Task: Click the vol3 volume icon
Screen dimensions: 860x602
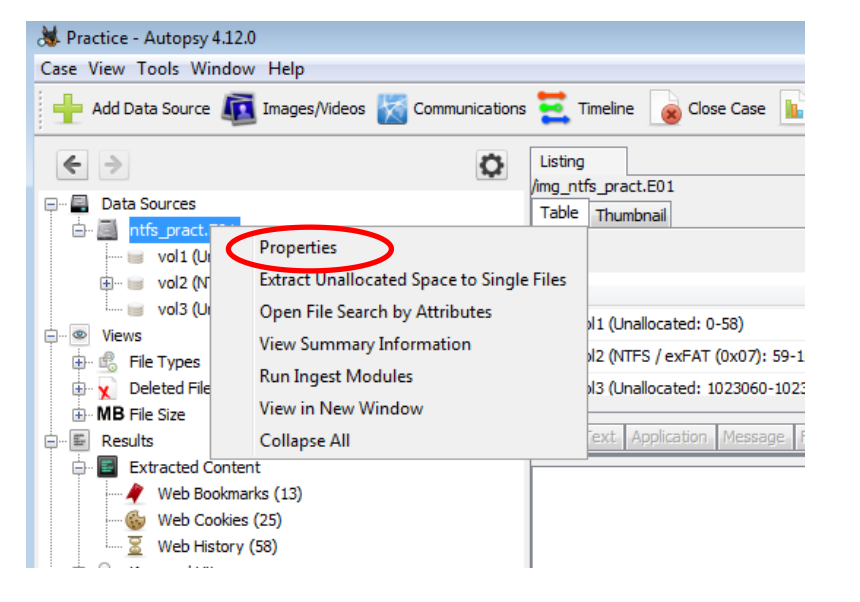Action: (x=135, y=309)
